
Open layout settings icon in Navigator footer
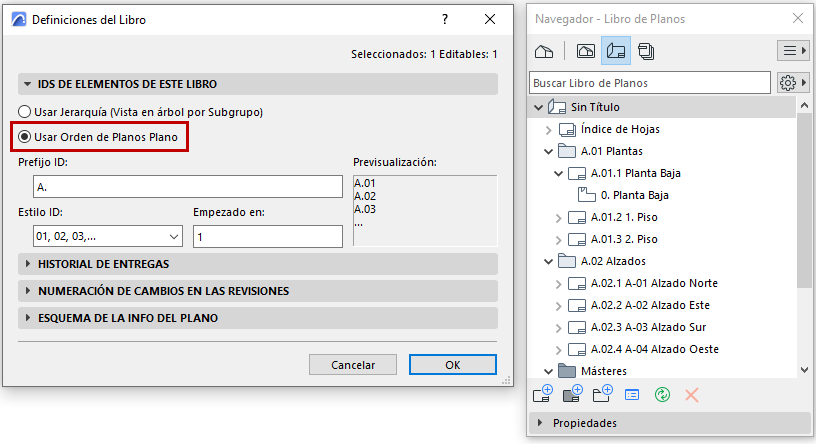click(x=632, y=395)
